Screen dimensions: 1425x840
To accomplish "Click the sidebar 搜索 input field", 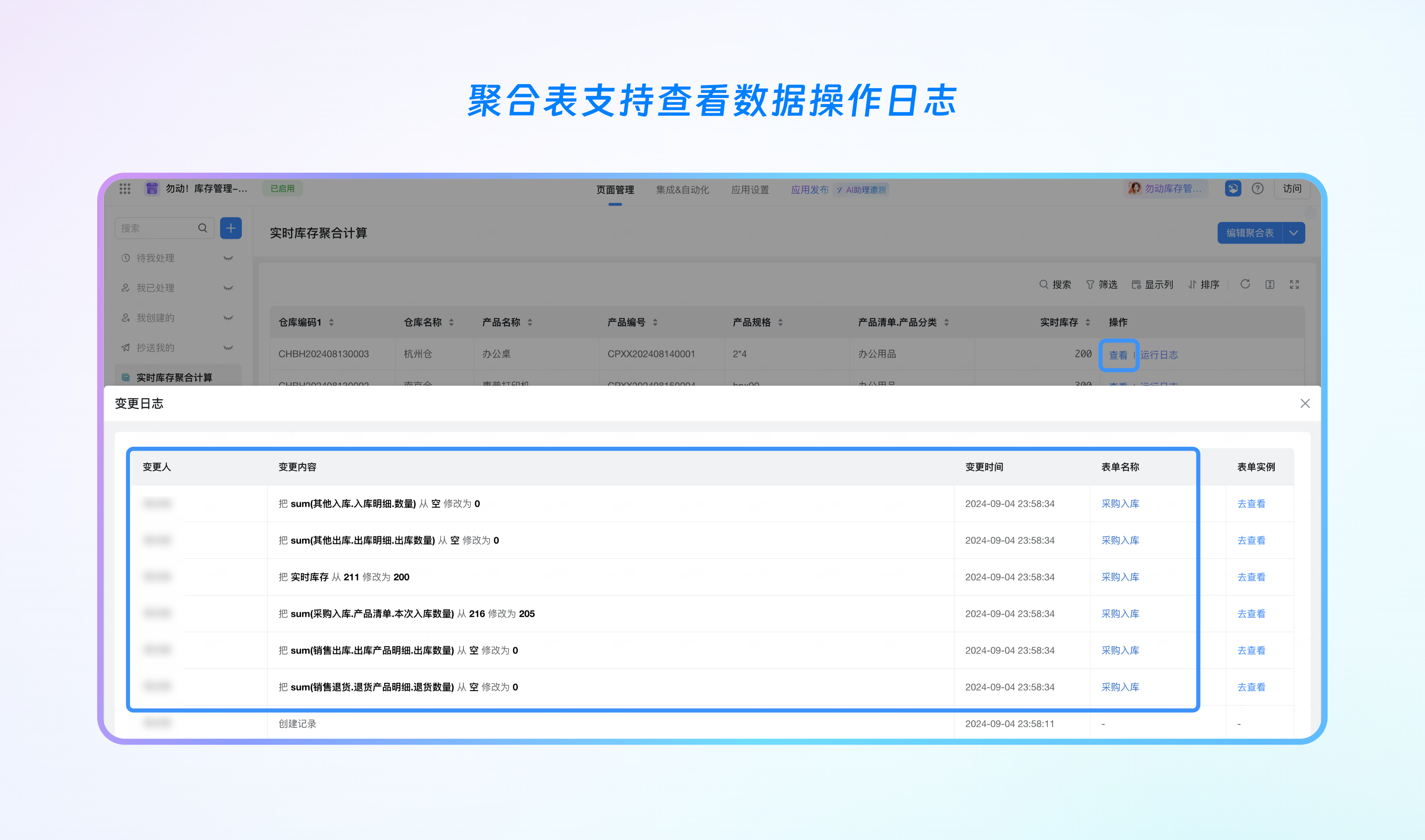I will pos(164,228).
